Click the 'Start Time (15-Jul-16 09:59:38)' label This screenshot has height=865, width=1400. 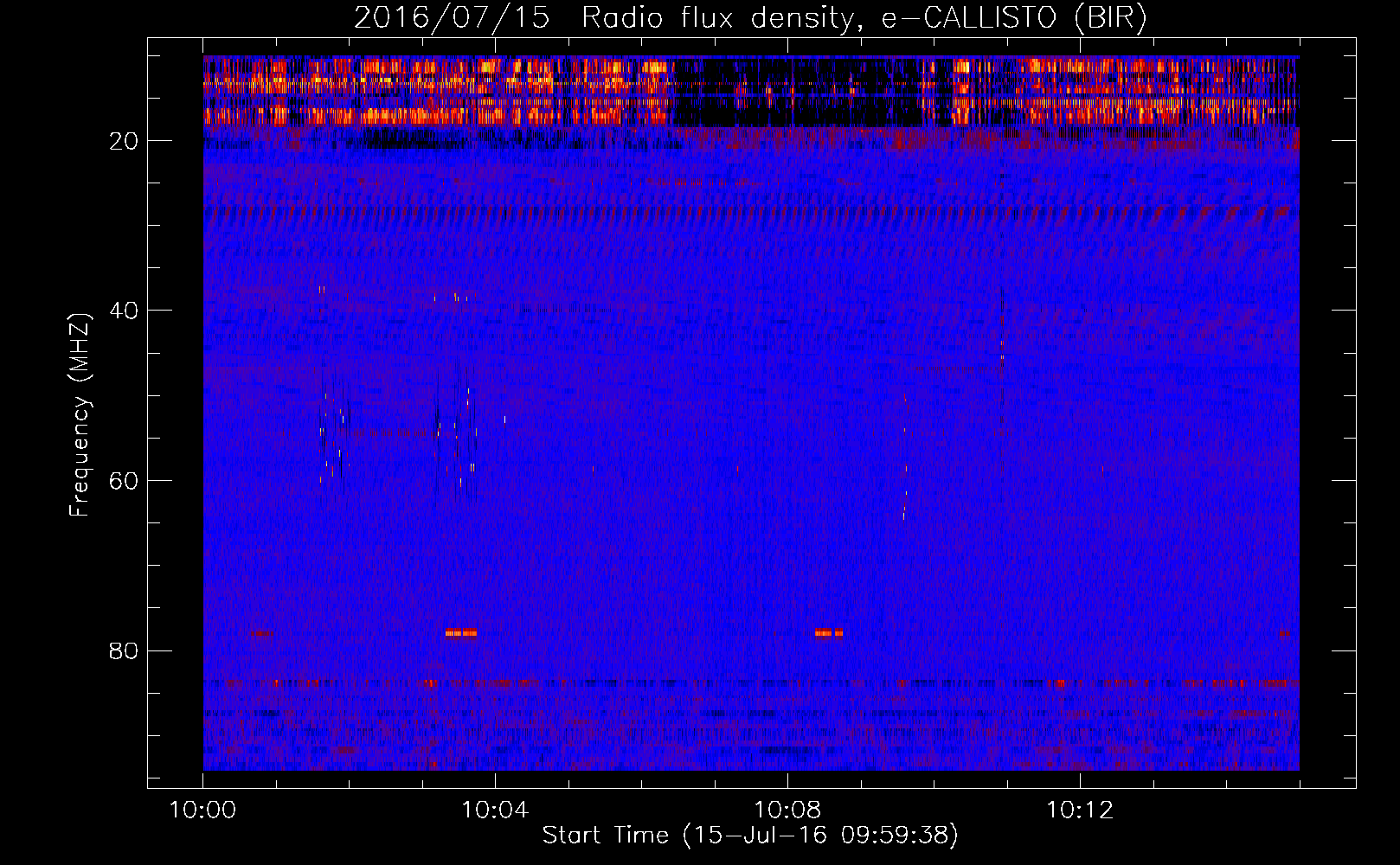point(750,836)
